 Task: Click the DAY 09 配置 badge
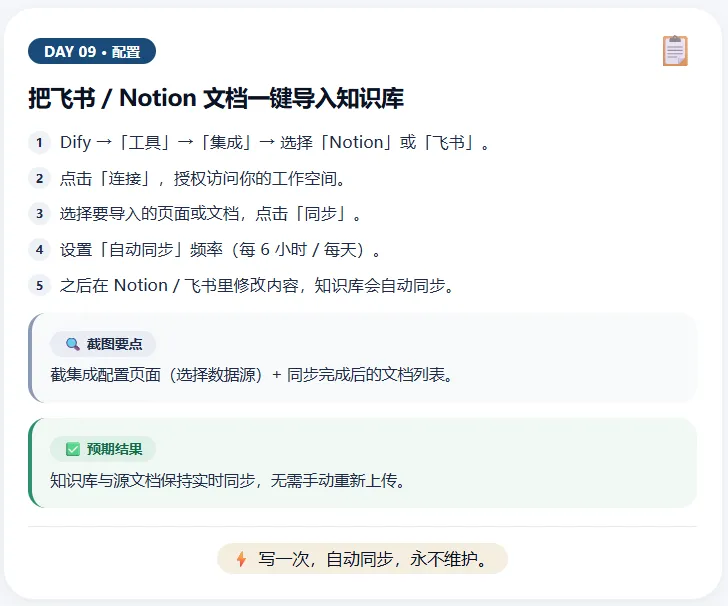(92, 51)
